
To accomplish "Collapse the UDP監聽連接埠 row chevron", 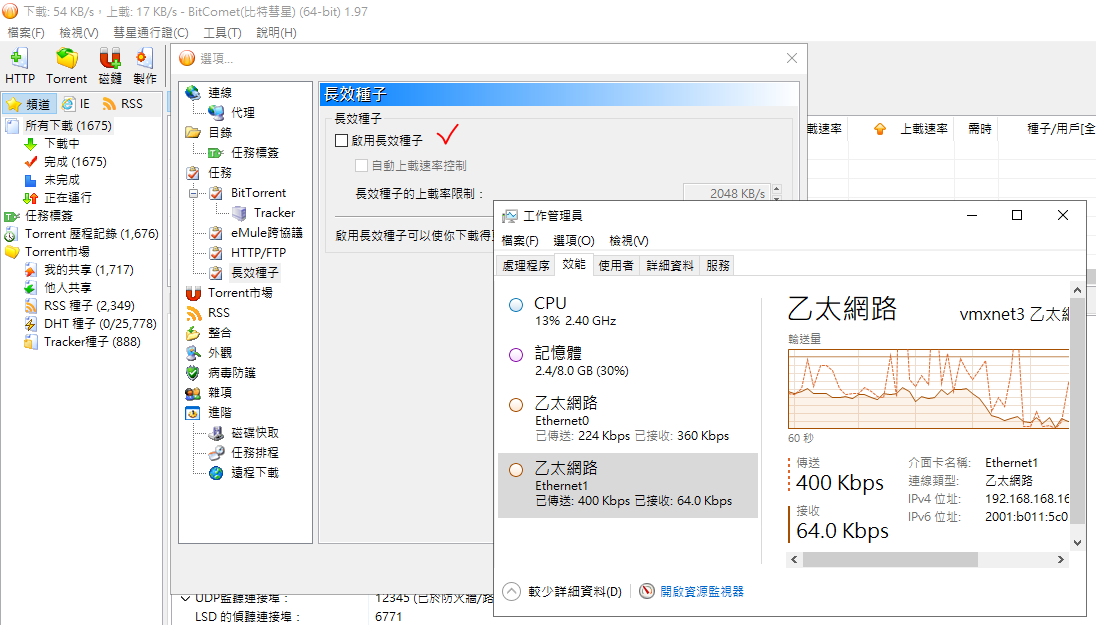I will [x=185, y=598].
